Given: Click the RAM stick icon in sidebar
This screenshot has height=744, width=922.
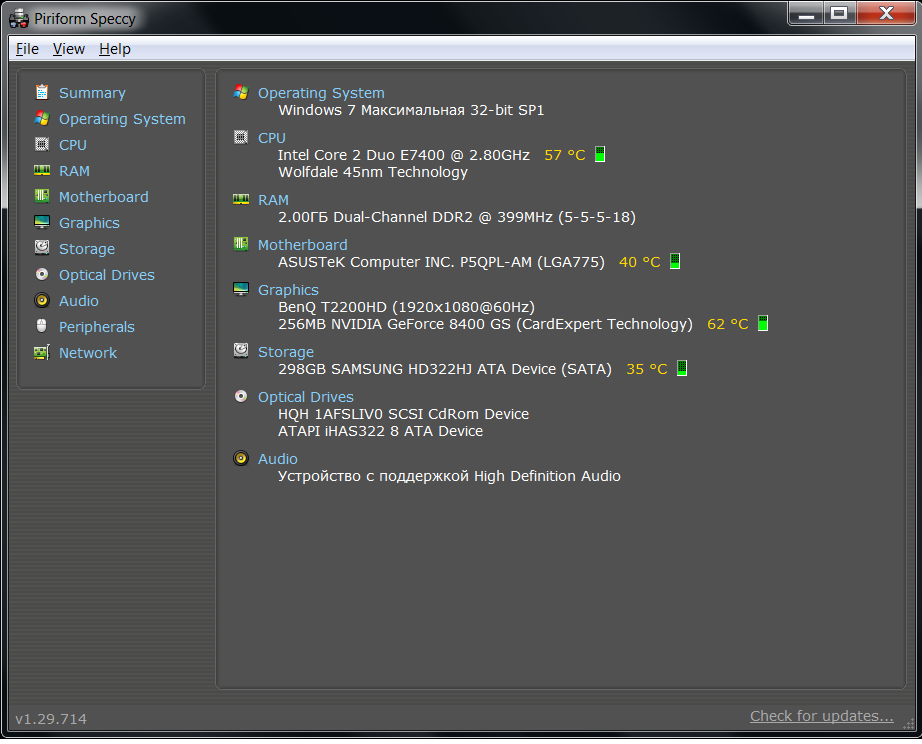Looking at the screenshot, I should tap(42, 171).
